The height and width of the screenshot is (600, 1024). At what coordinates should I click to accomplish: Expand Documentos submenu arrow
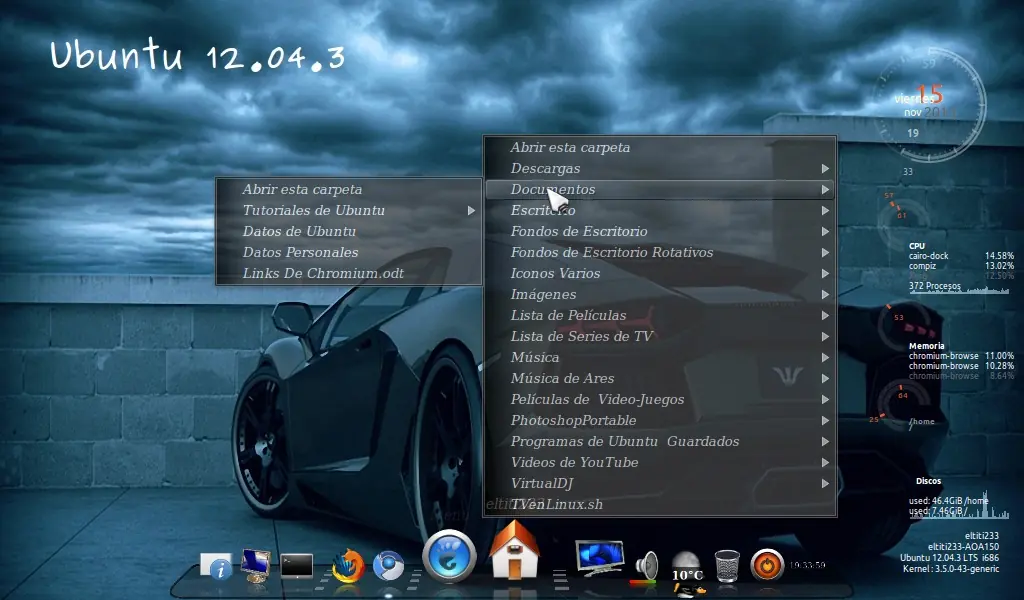[x=825, y=190]
